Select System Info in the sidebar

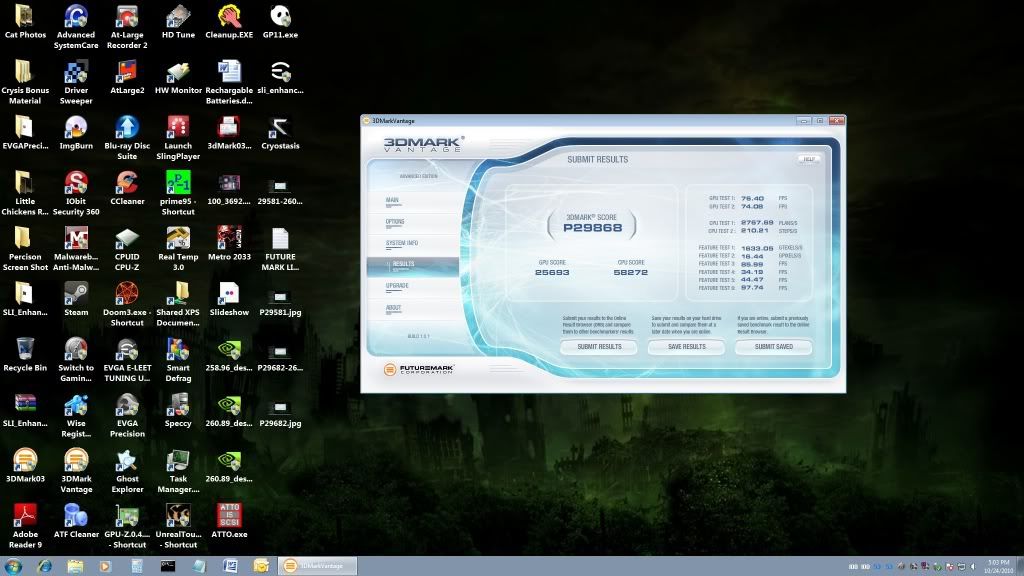point(401,243)
